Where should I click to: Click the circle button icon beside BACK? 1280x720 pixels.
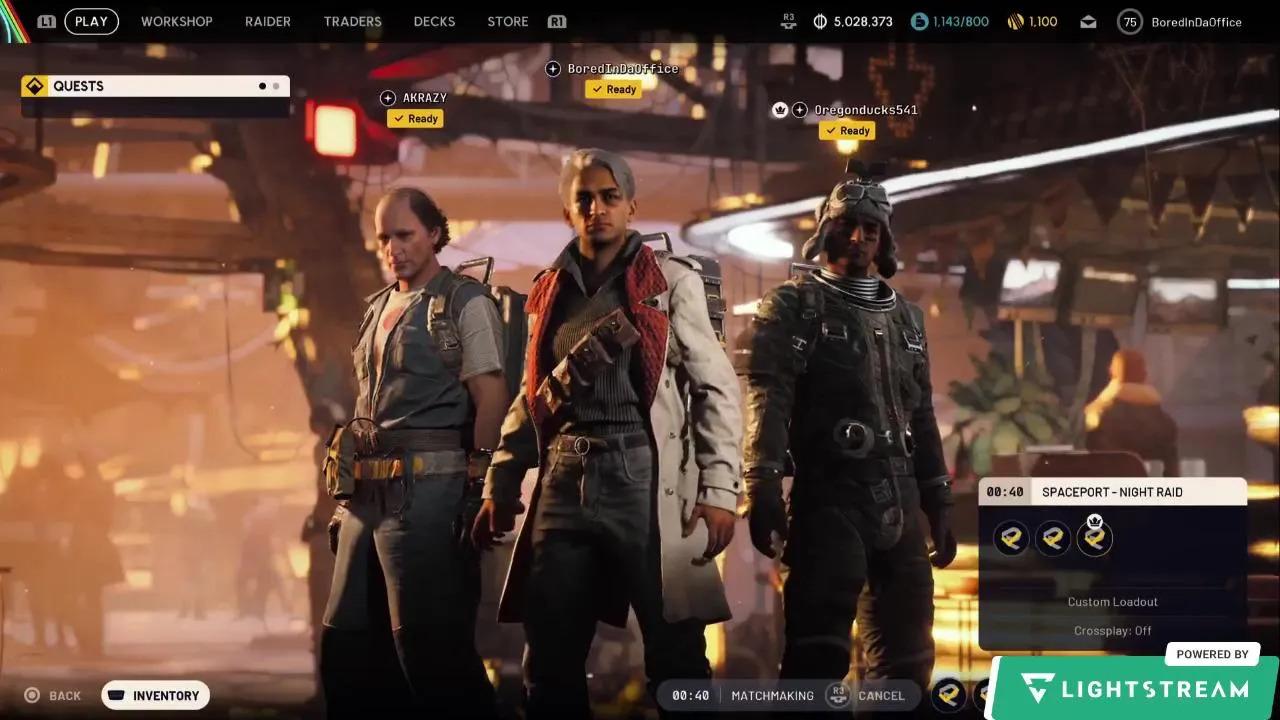[x=32, y=695]
